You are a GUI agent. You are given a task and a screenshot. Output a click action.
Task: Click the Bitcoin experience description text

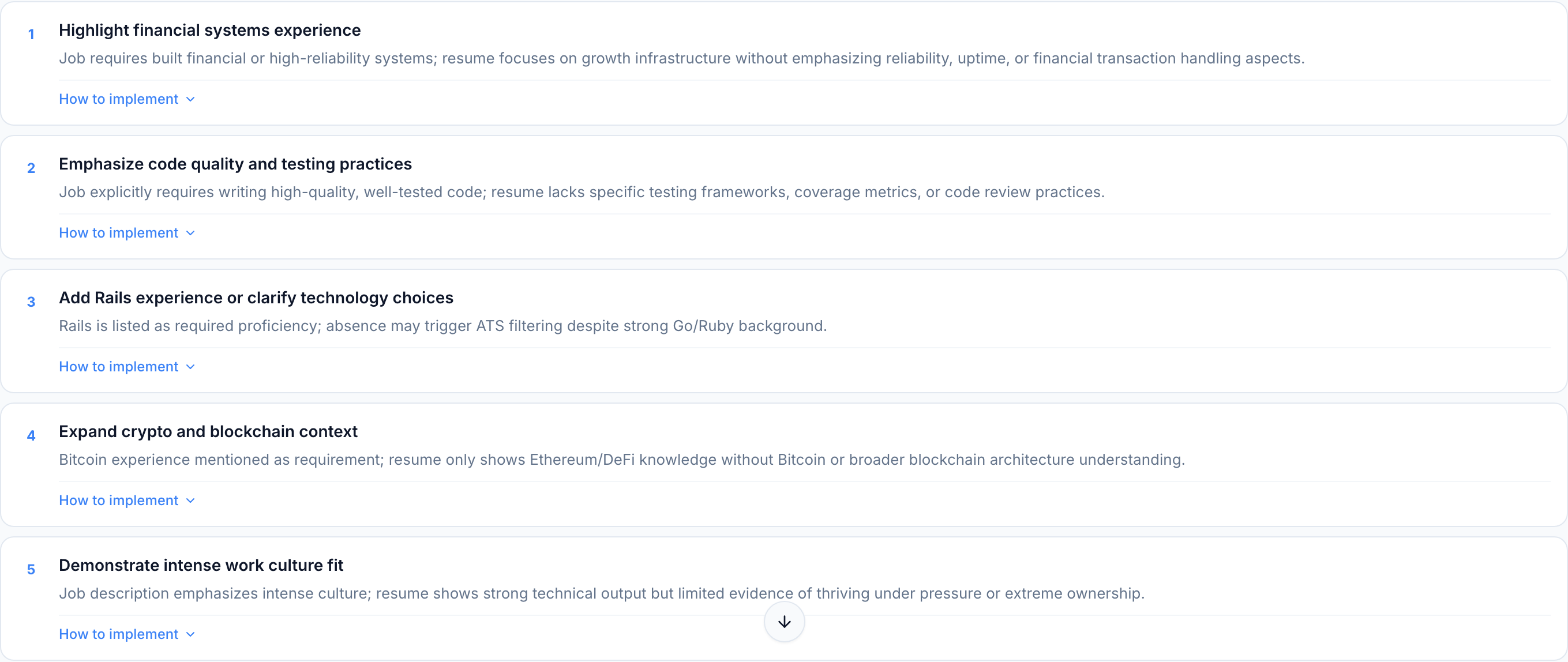[x=621, y=460]
